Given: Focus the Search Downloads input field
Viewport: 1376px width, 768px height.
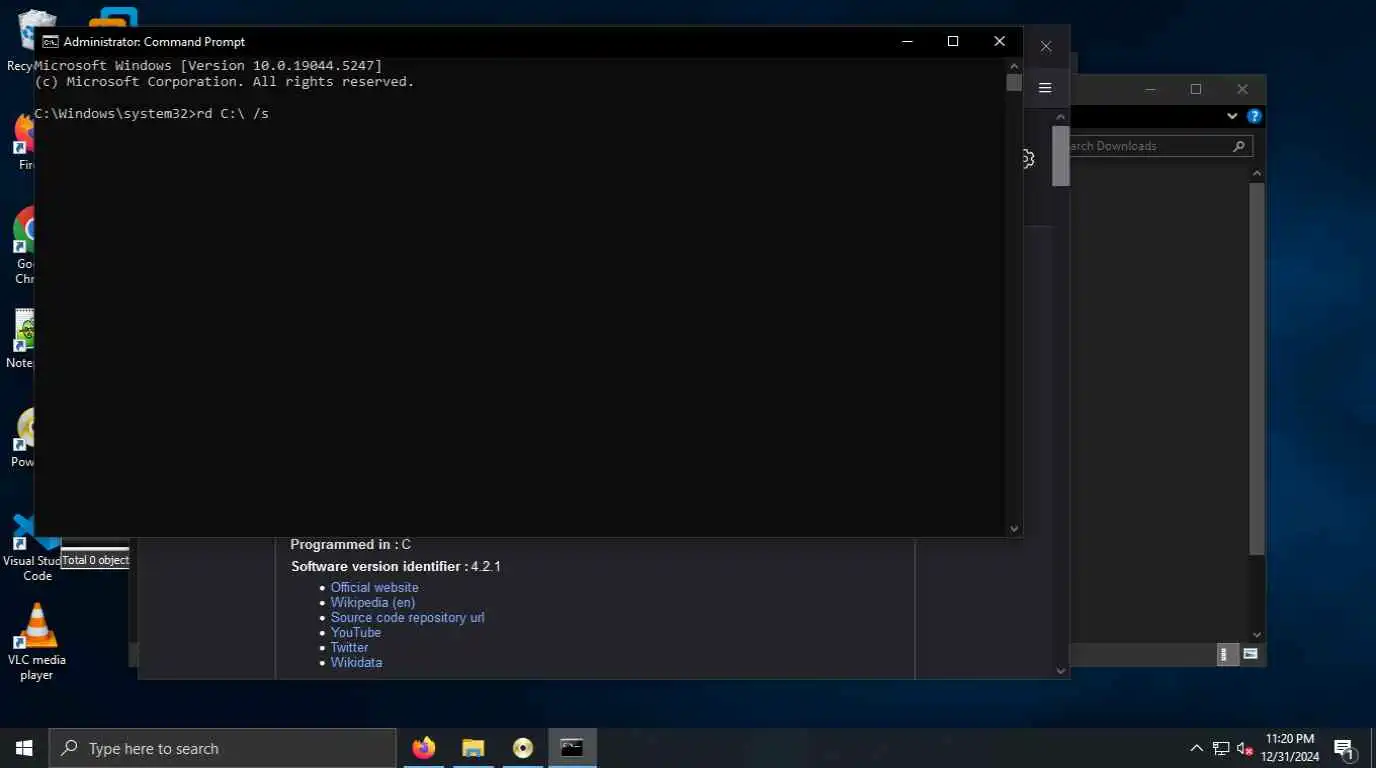Looking at the screenshot, I should (x=1148, y=146).
